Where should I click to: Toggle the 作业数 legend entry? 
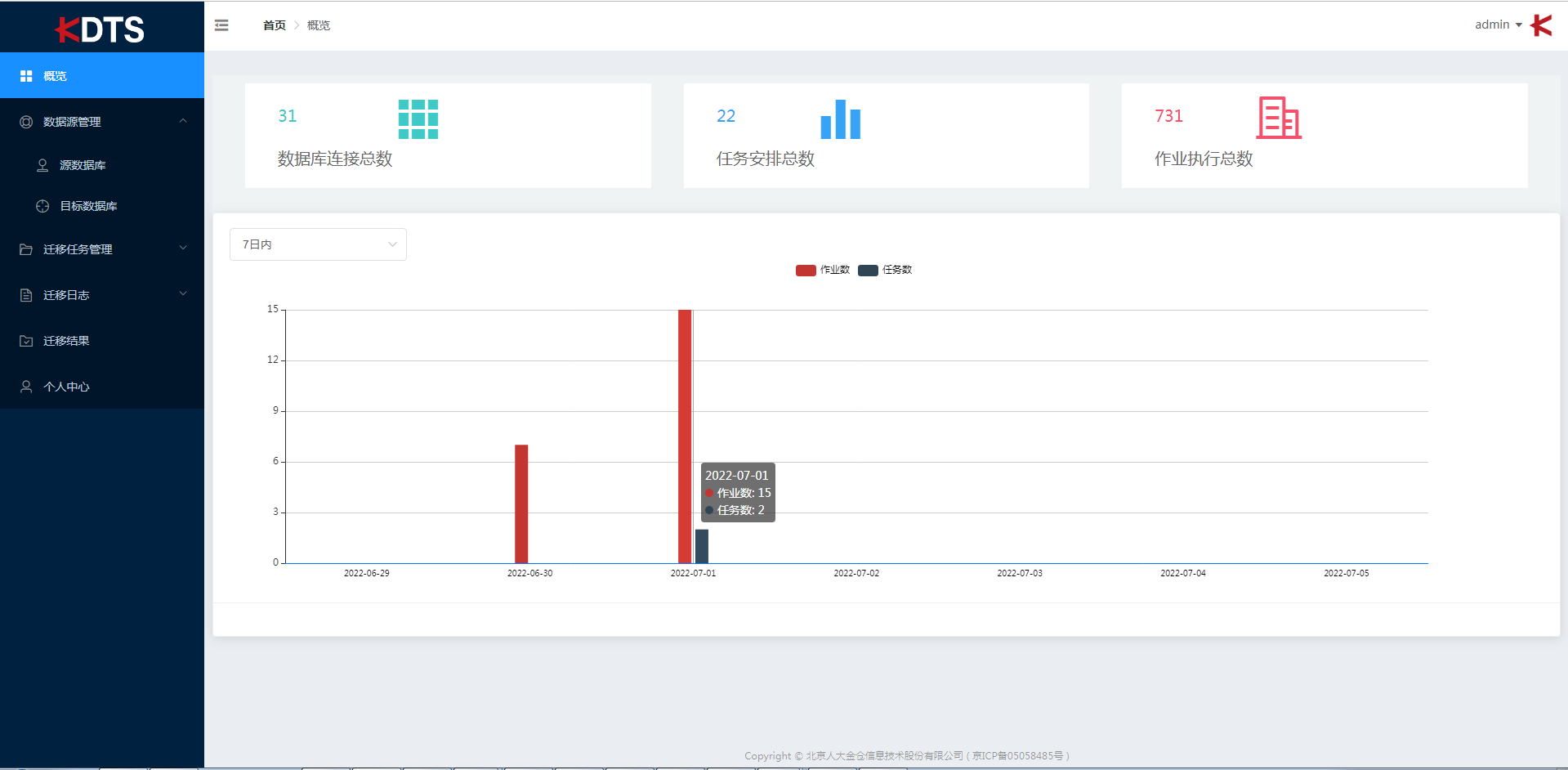click(x=823, y=270)
